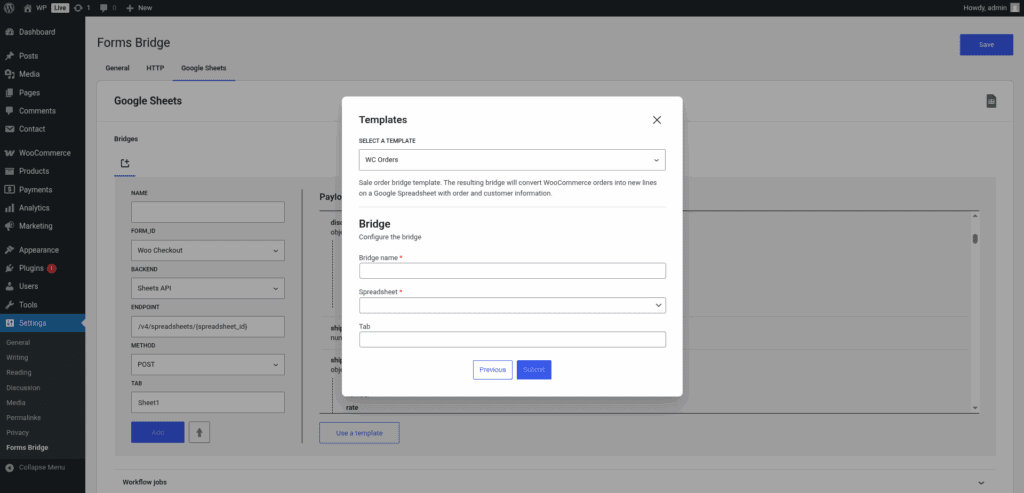The width and height of the screenshot is (1024, 493).
Task: Open Reading settings submenu link
Action: pyautogui.click(x=18, y=372)
